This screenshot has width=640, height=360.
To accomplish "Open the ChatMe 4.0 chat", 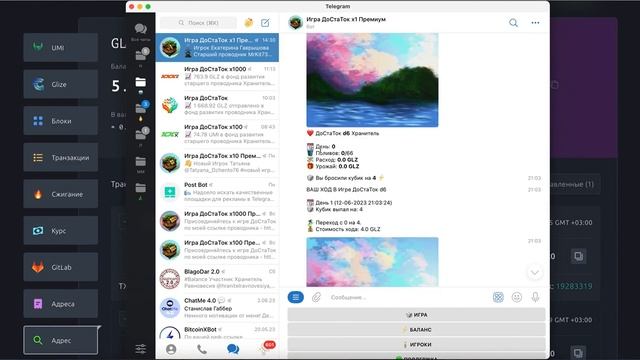I will (217, 308).
